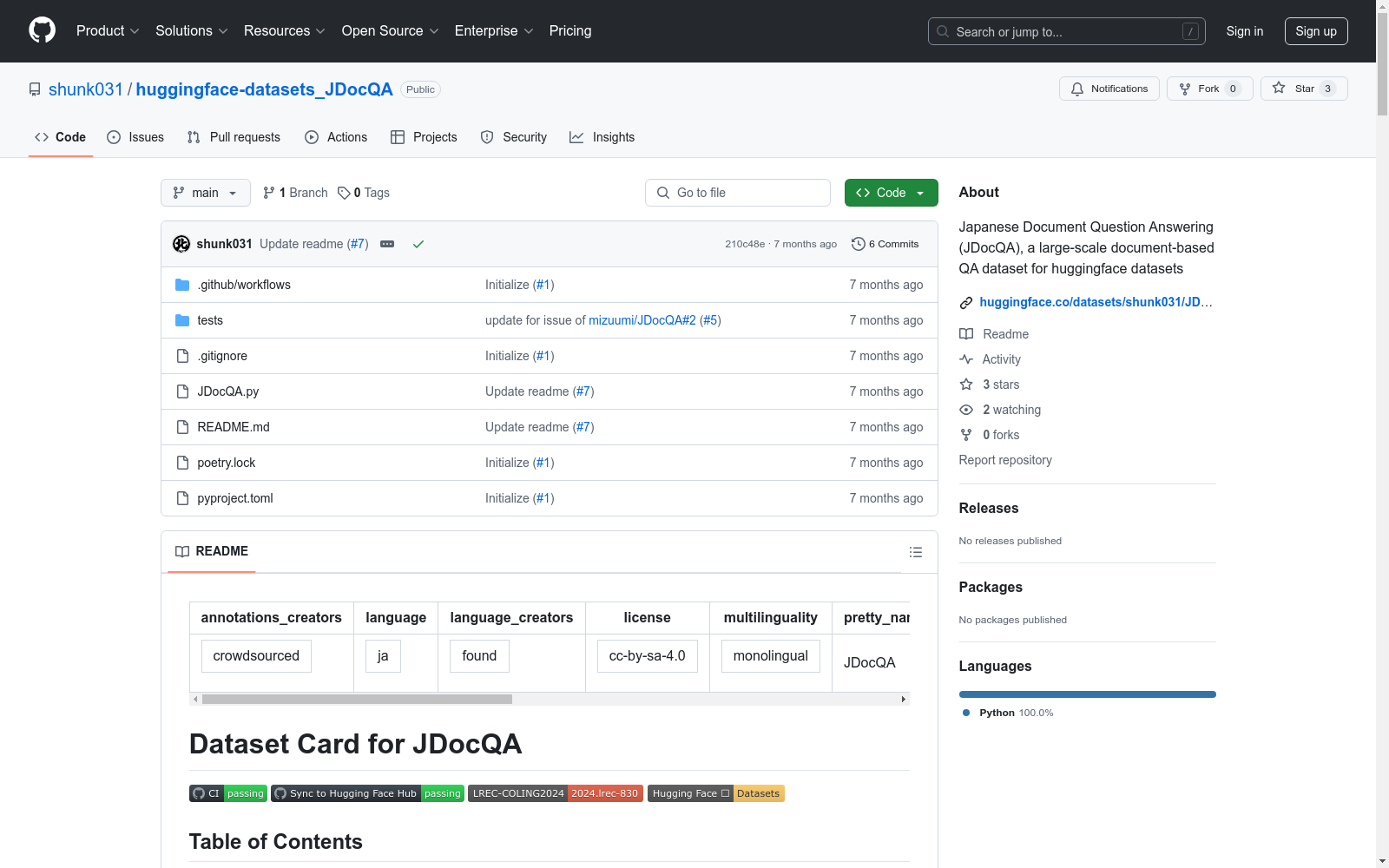Open the Insights tab
Viewport: 1389px width, 868px height.
pyautogui.click(x=602, y=137)
